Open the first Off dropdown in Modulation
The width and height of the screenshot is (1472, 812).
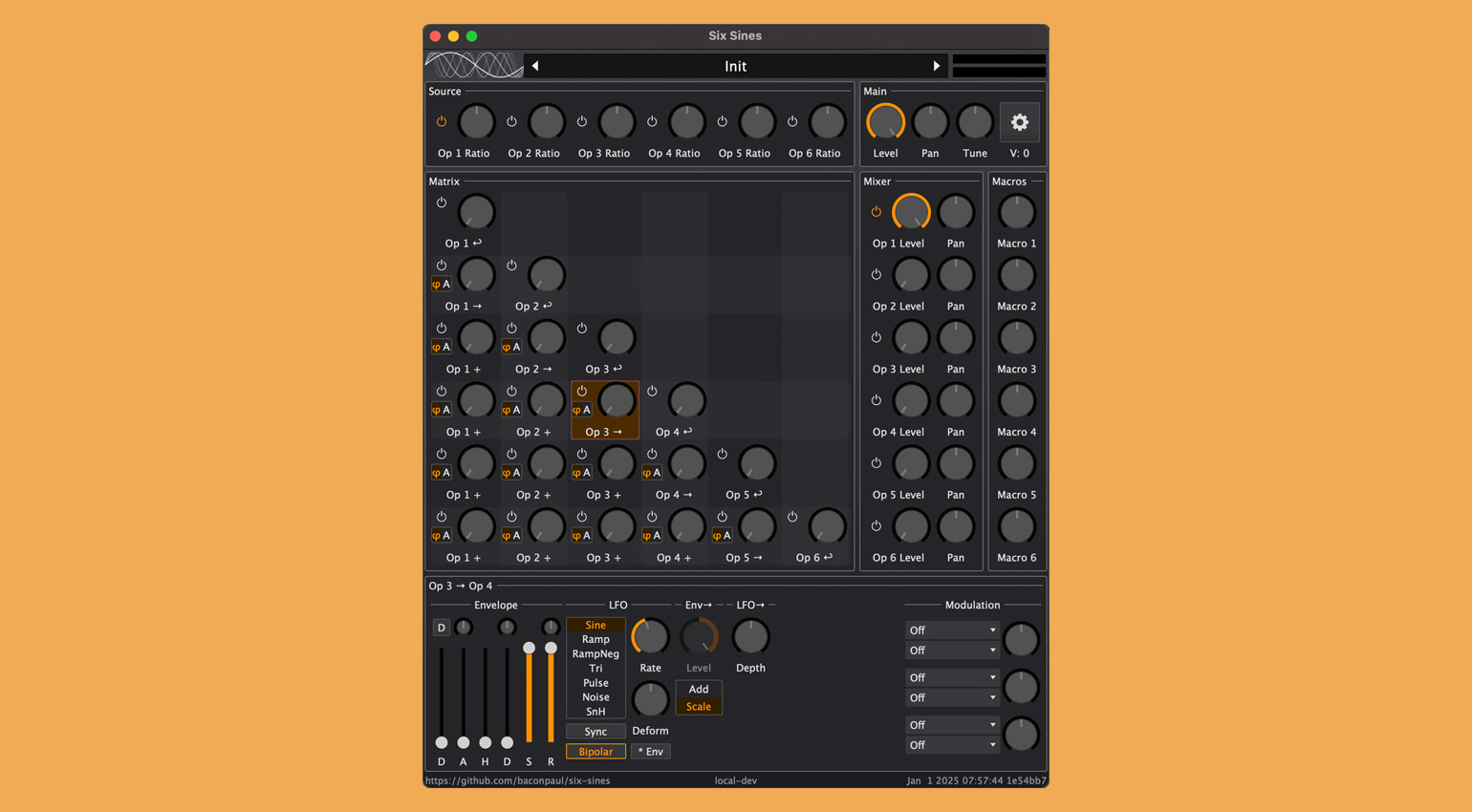[x=952, y=630]
